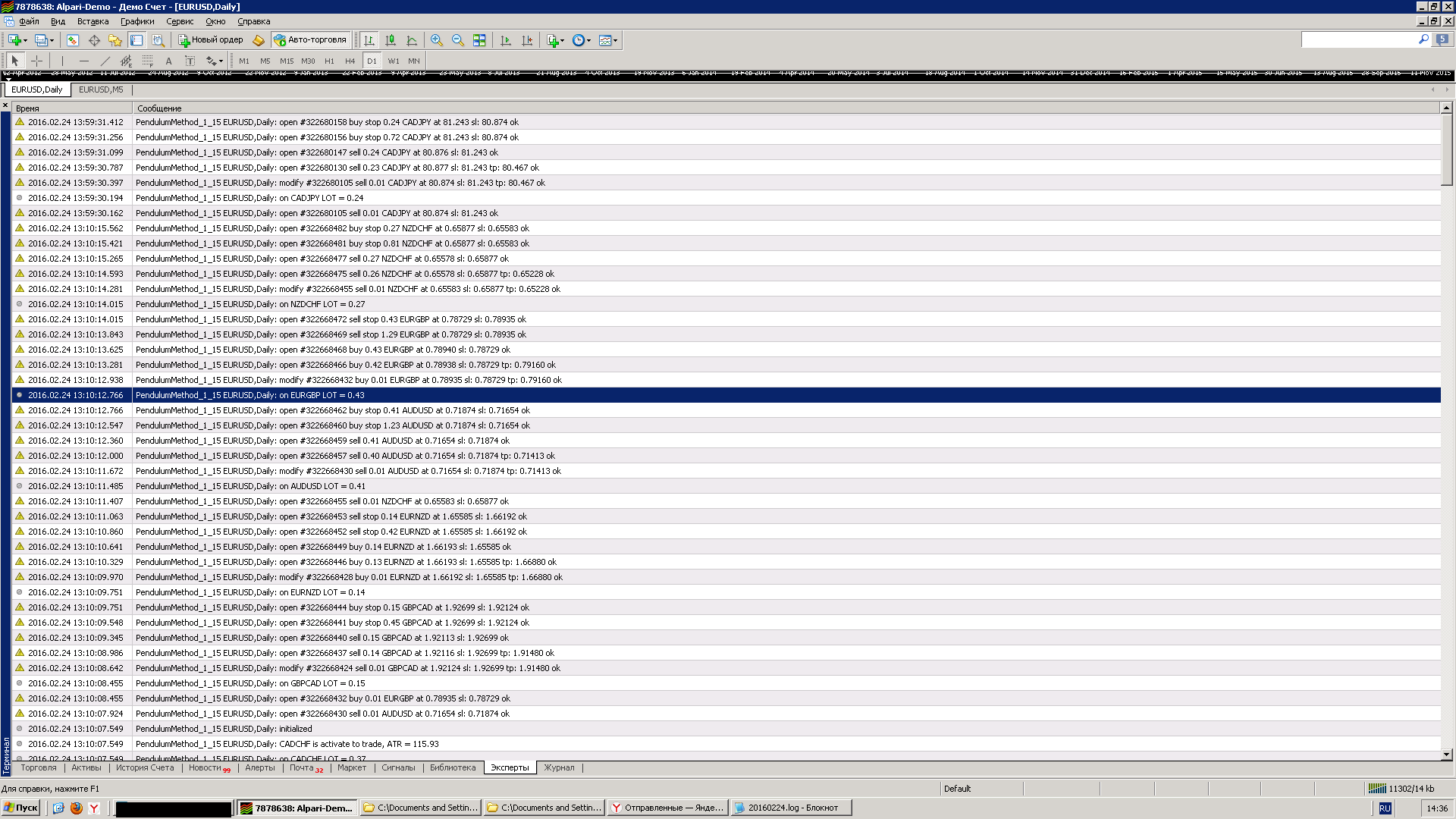Switch chart to line chart mode
This screenshot has height=819, width=1456.
pos(412,40)
